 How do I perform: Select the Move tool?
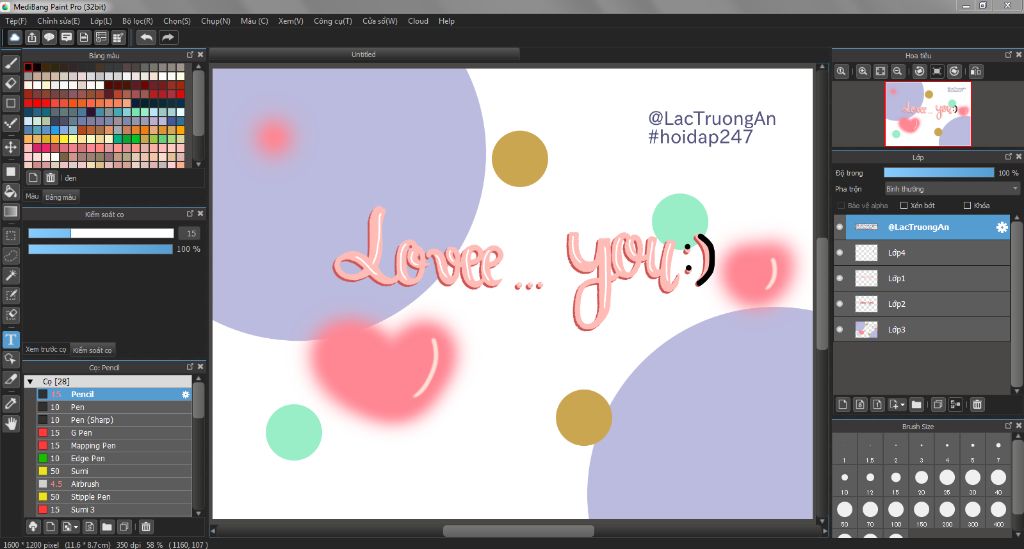click(10, 147)
